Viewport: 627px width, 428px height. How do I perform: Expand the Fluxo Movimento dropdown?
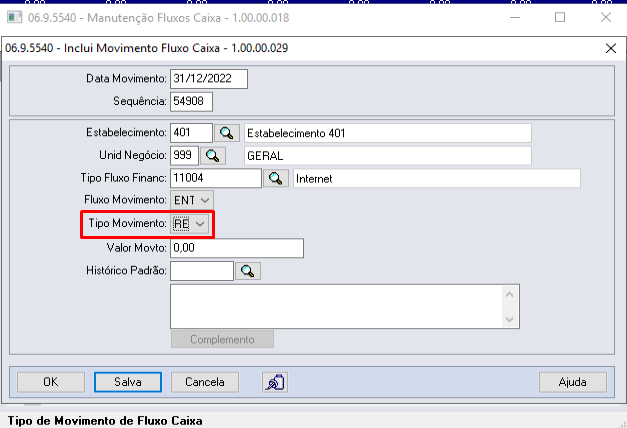click(205, 200)
